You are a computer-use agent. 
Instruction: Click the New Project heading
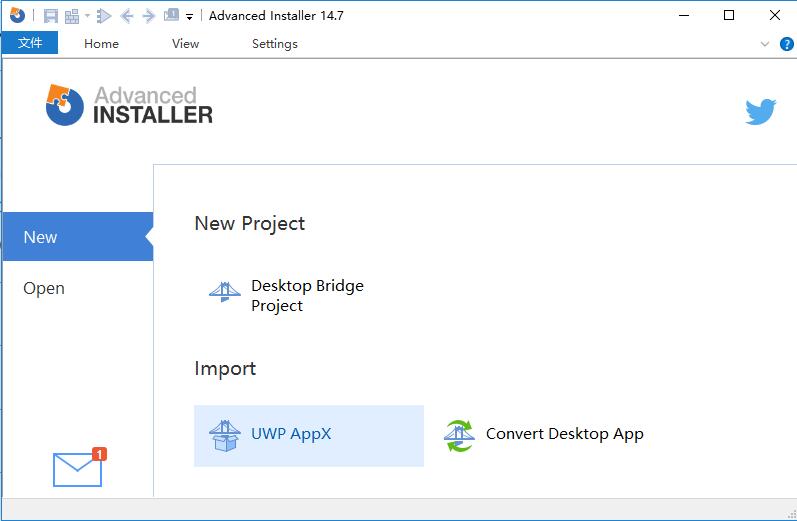click(x=250, y=223)
